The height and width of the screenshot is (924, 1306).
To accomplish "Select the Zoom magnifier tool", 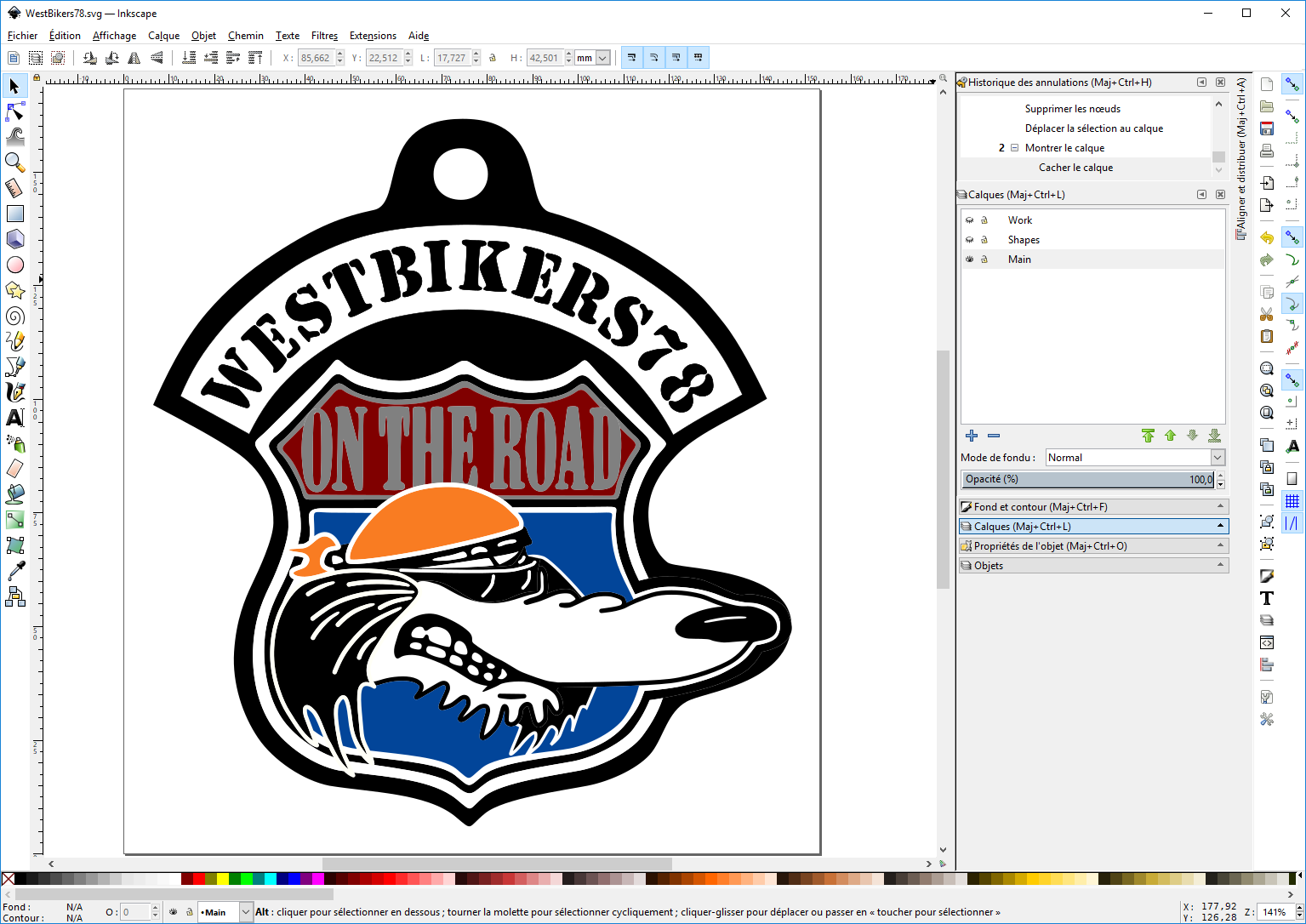I will pyautogui.click(x=14, y=163).
